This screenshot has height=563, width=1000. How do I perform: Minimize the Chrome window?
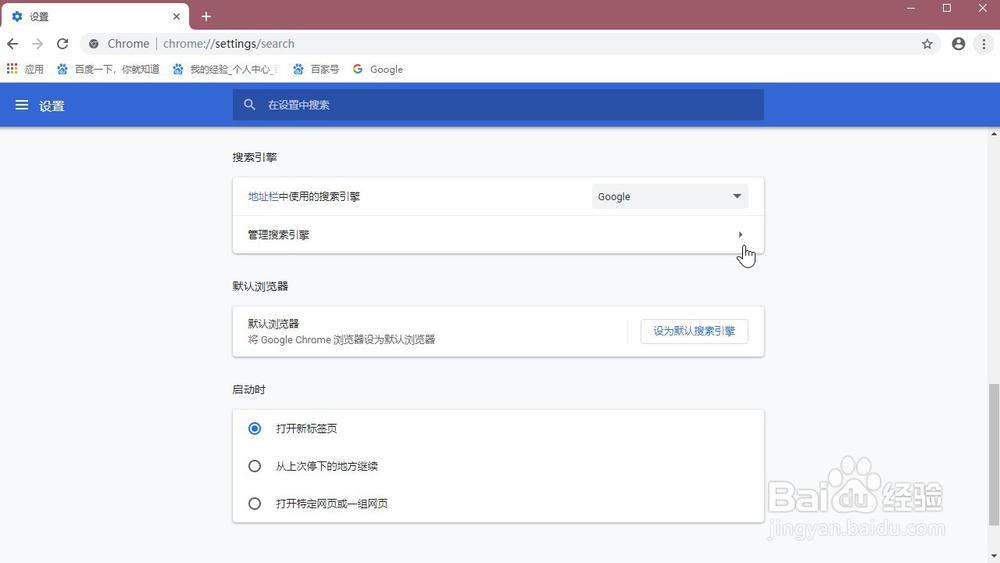911,8
